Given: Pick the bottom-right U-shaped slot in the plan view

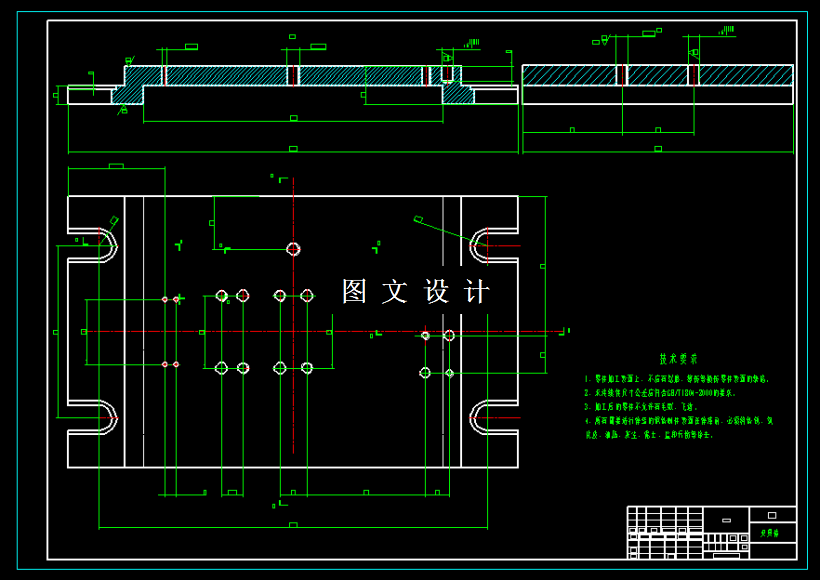Looking at the screenshot, I should tap(494, 417).
